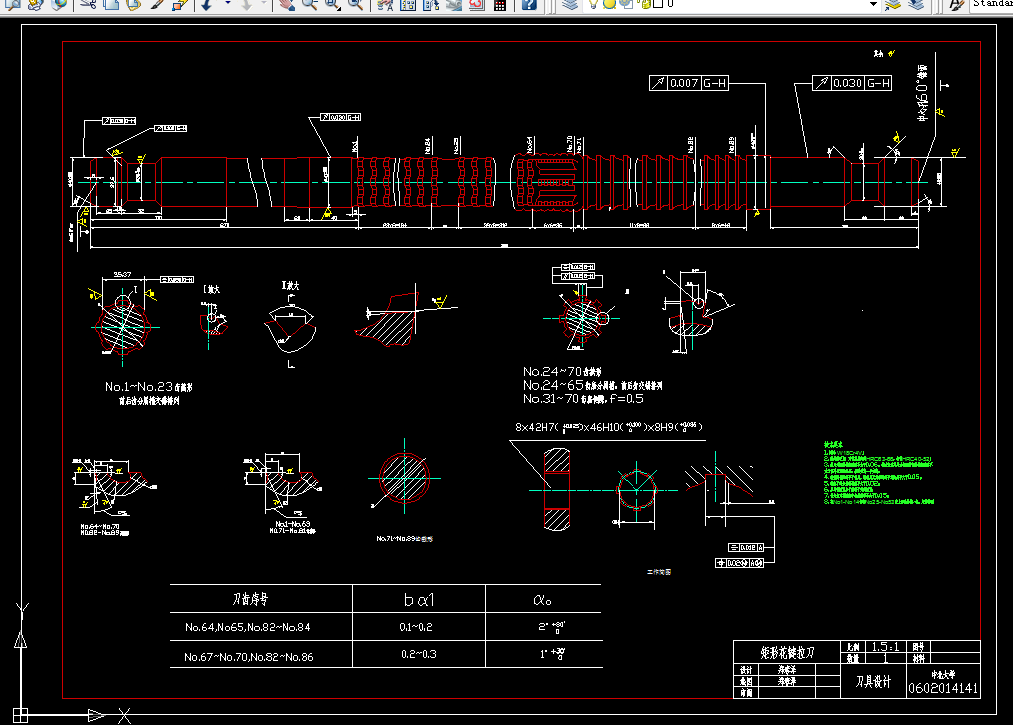Viewport: 1013px width, 725px height.
Task: Click layer 0 color swatch
Action: pyautogui.click(x=658, y=3)
